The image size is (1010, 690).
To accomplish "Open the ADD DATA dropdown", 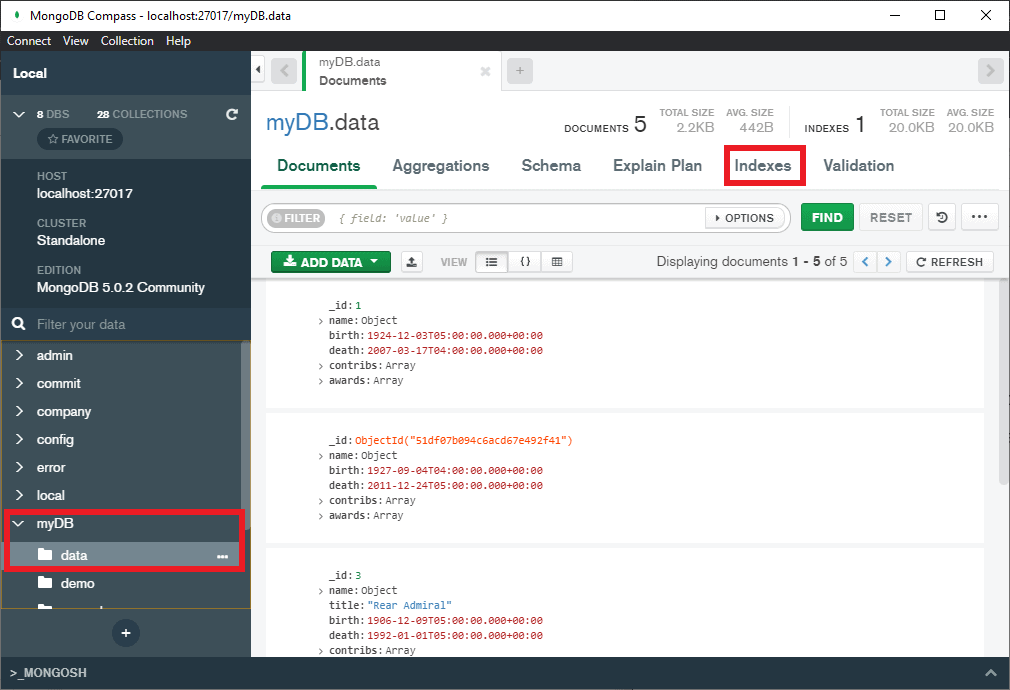I will coord(330,261).
